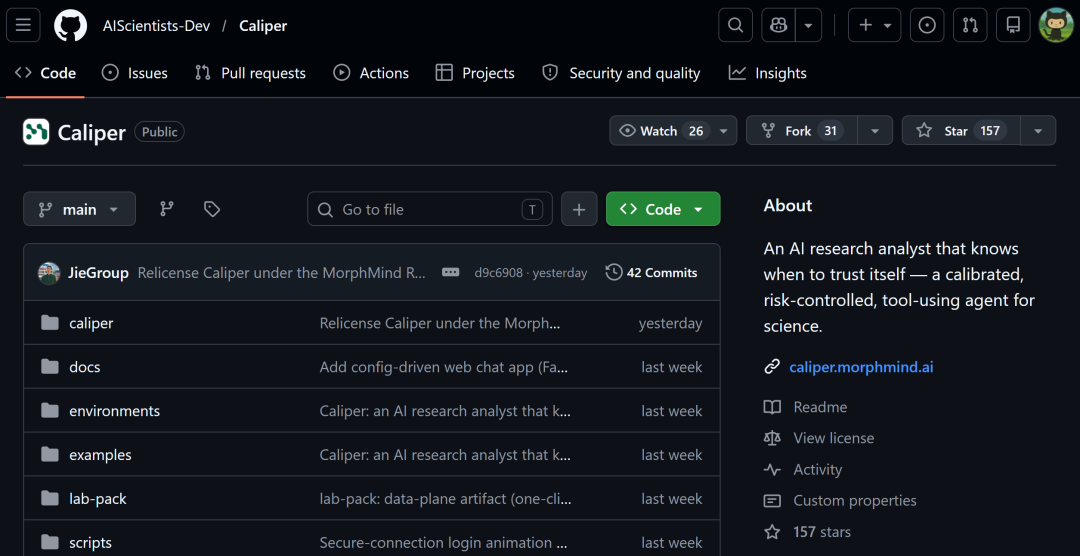1080x556 pixels.
Task: Open the user avatar menu
Action: (x=1056, y=25)
